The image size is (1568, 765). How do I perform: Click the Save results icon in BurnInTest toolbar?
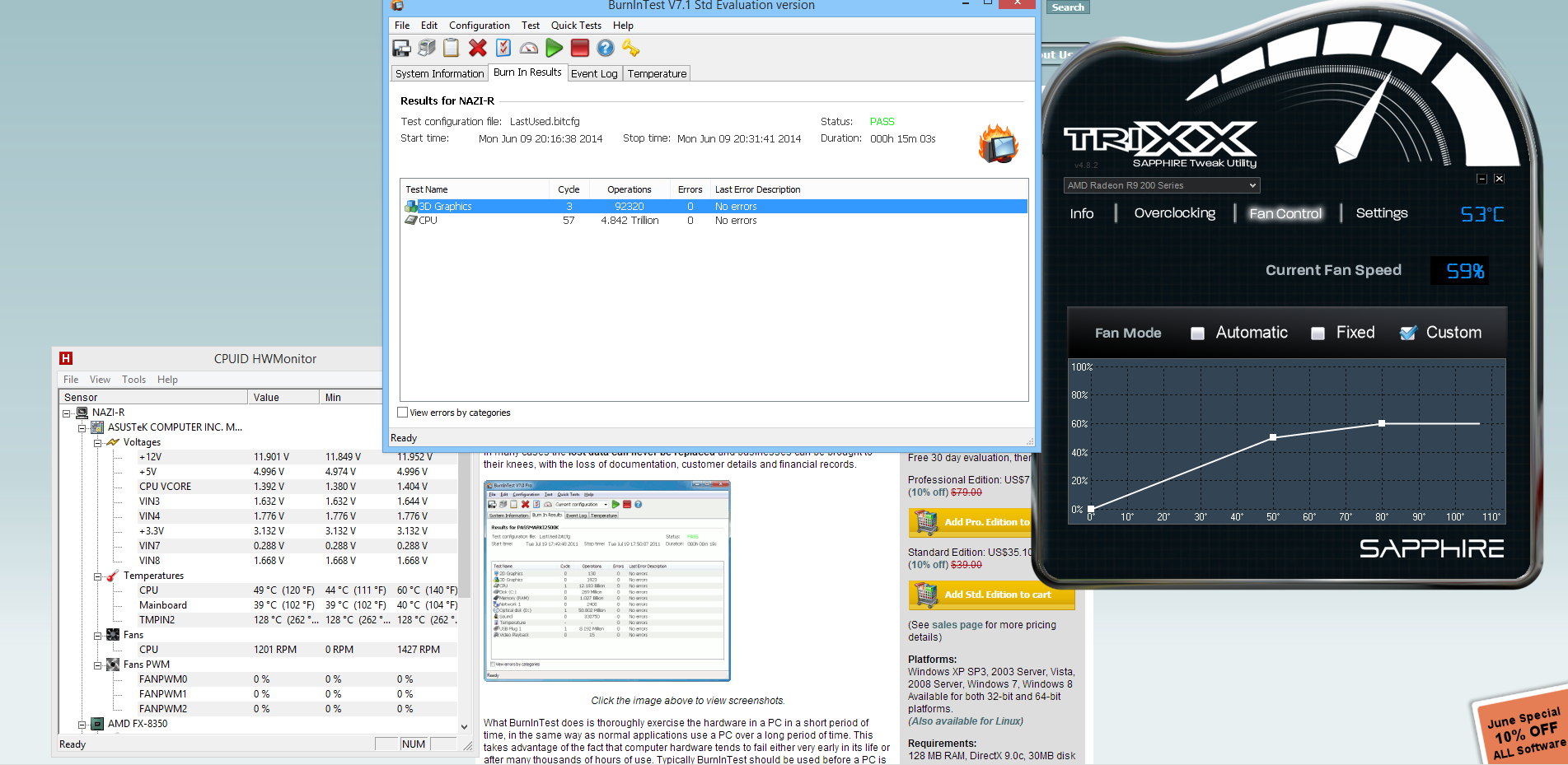[401, 49]
